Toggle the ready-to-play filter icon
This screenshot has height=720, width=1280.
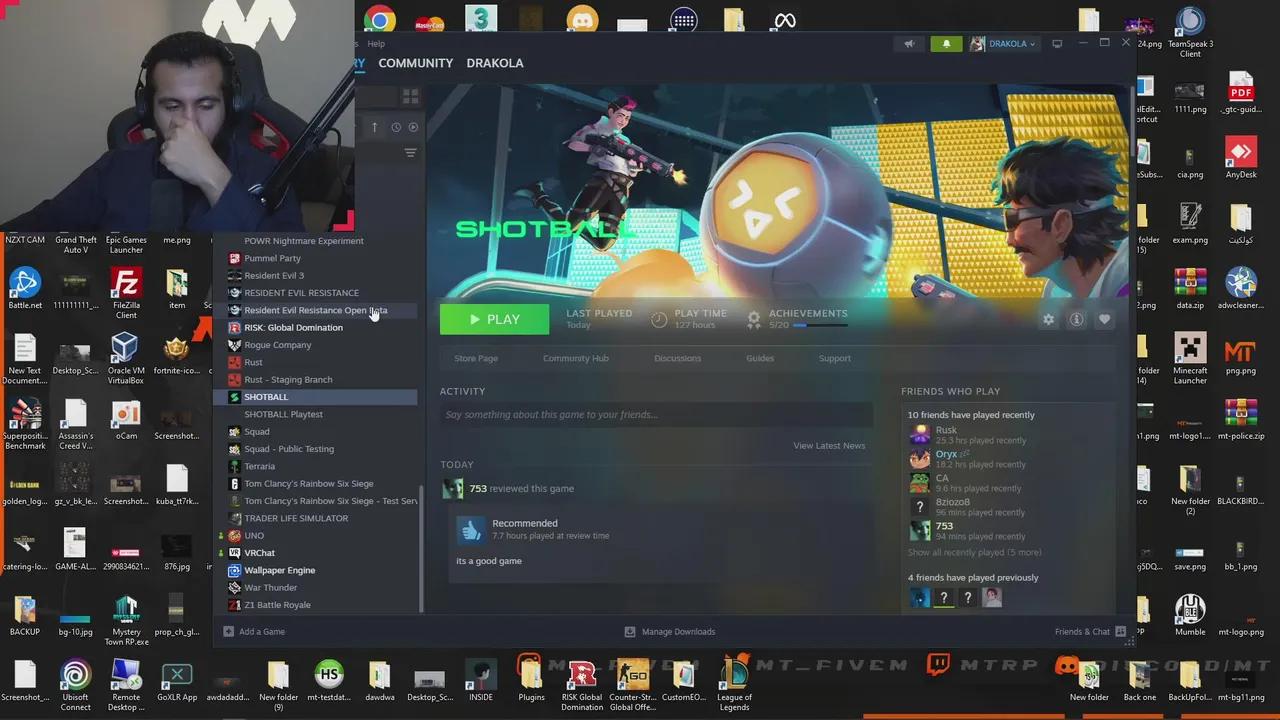[x=413, y=127]
